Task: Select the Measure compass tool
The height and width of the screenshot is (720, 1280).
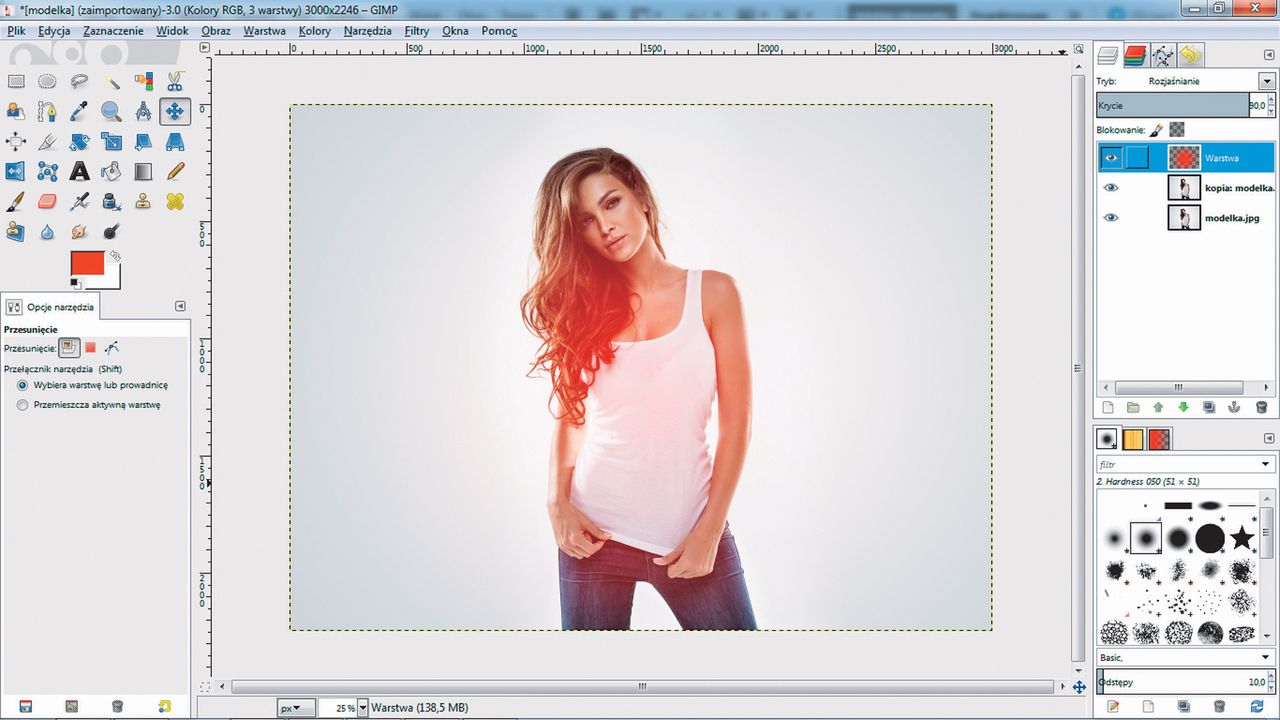Action: point(143,112)
